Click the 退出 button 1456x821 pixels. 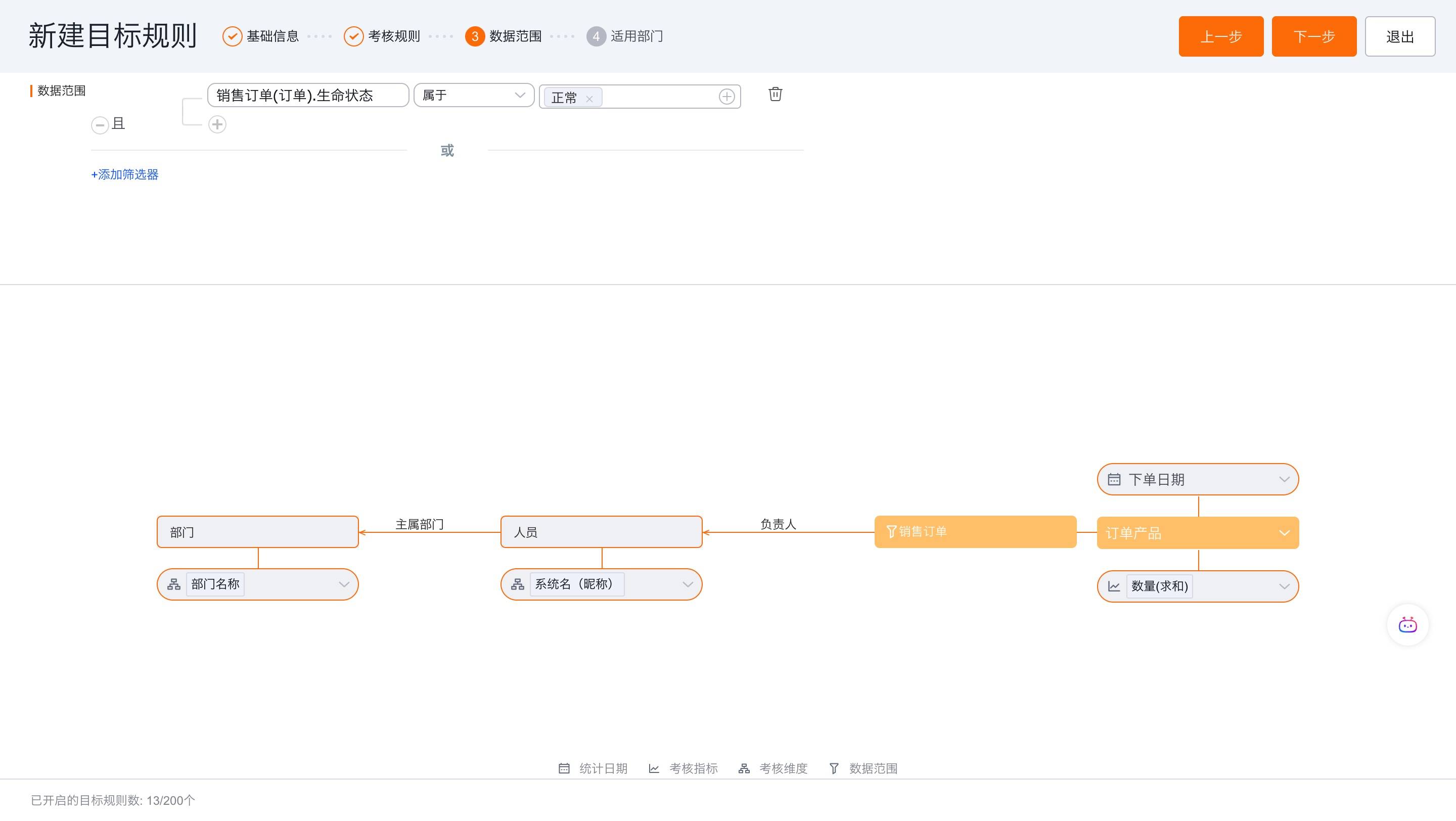(x=1399, y=37)
